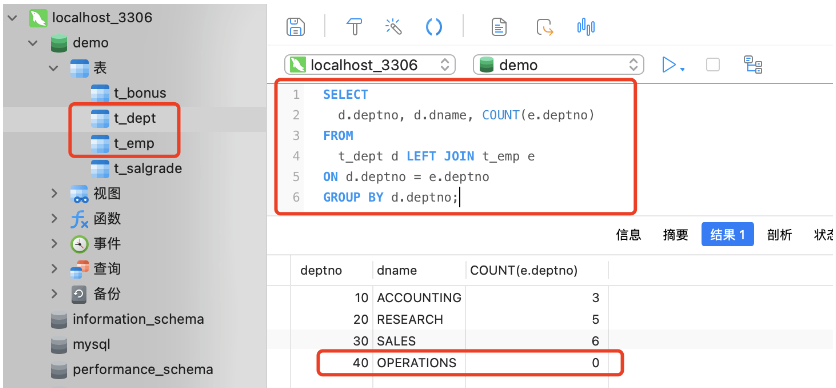
Task: Click the explain plan tree icon
Action: click(753, 64)
